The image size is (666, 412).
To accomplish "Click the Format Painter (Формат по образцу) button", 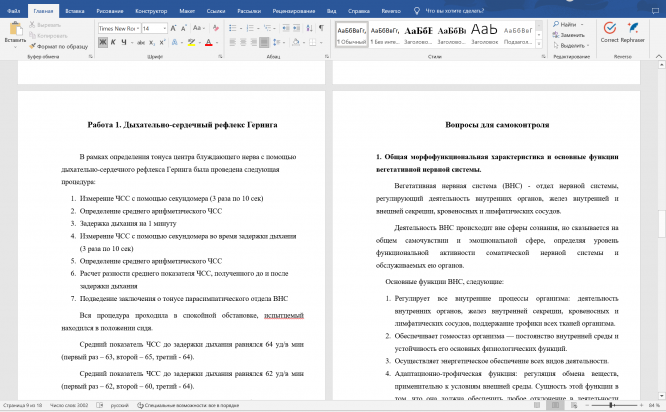I will (58, 46).
